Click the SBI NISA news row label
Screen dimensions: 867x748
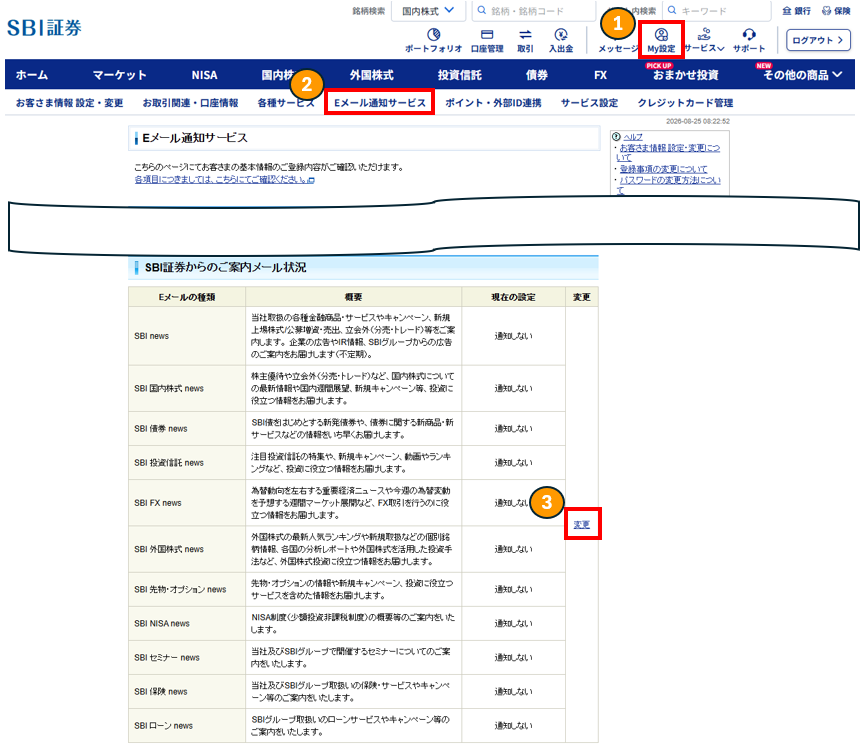[161, 624]
